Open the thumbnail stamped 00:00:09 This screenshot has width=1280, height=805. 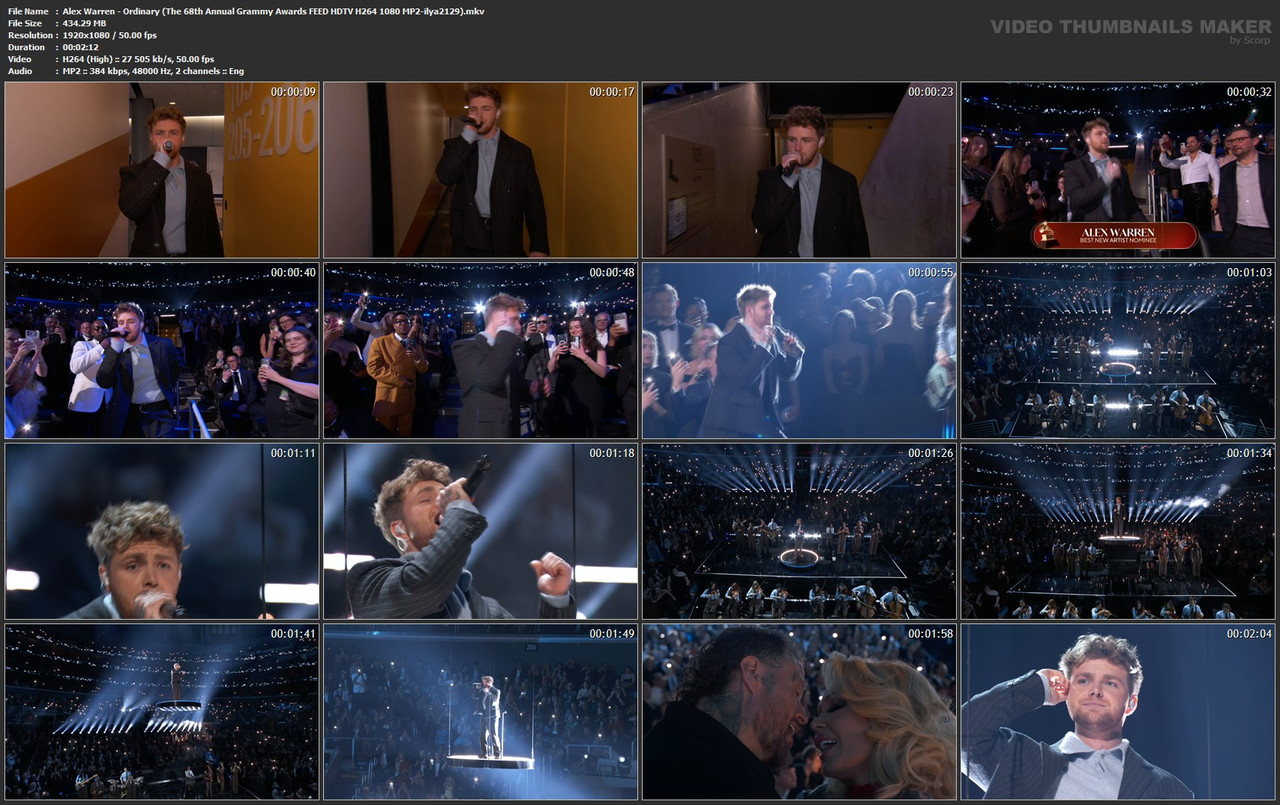pyautogui.click(x=162, y=170)
